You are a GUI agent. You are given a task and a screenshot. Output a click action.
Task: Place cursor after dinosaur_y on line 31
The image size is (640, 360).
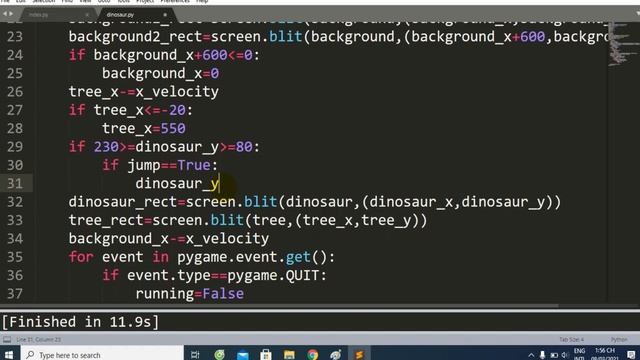tap(220, 184)
